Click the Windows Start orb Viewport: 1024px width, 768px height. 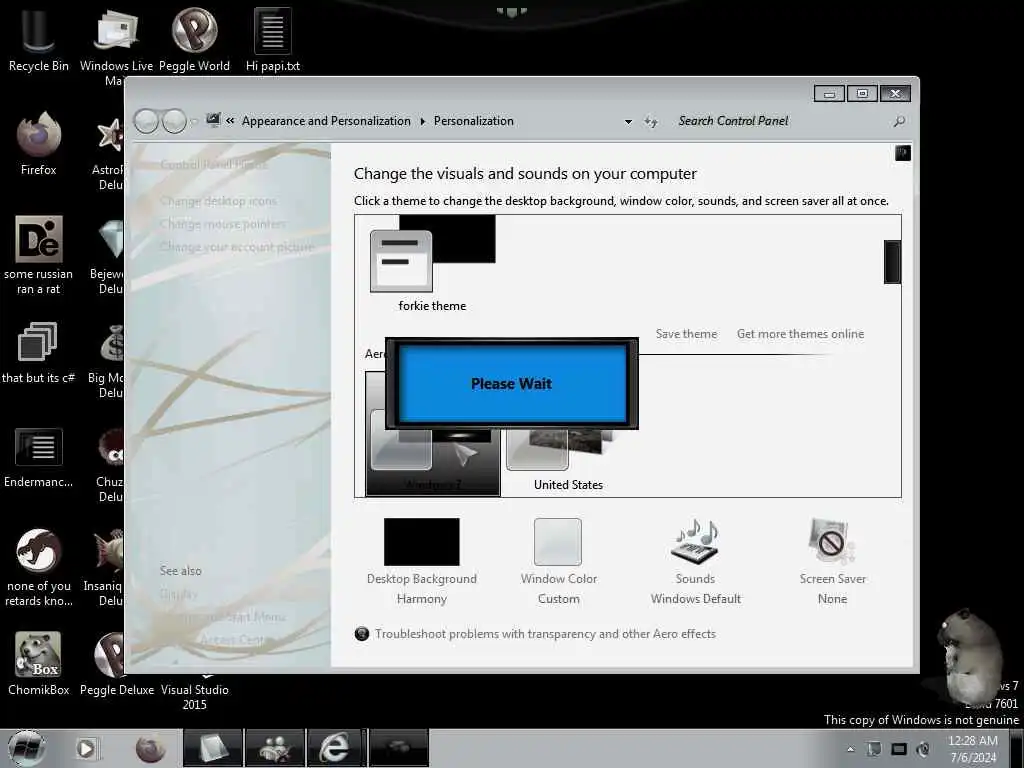pos(26,748)
